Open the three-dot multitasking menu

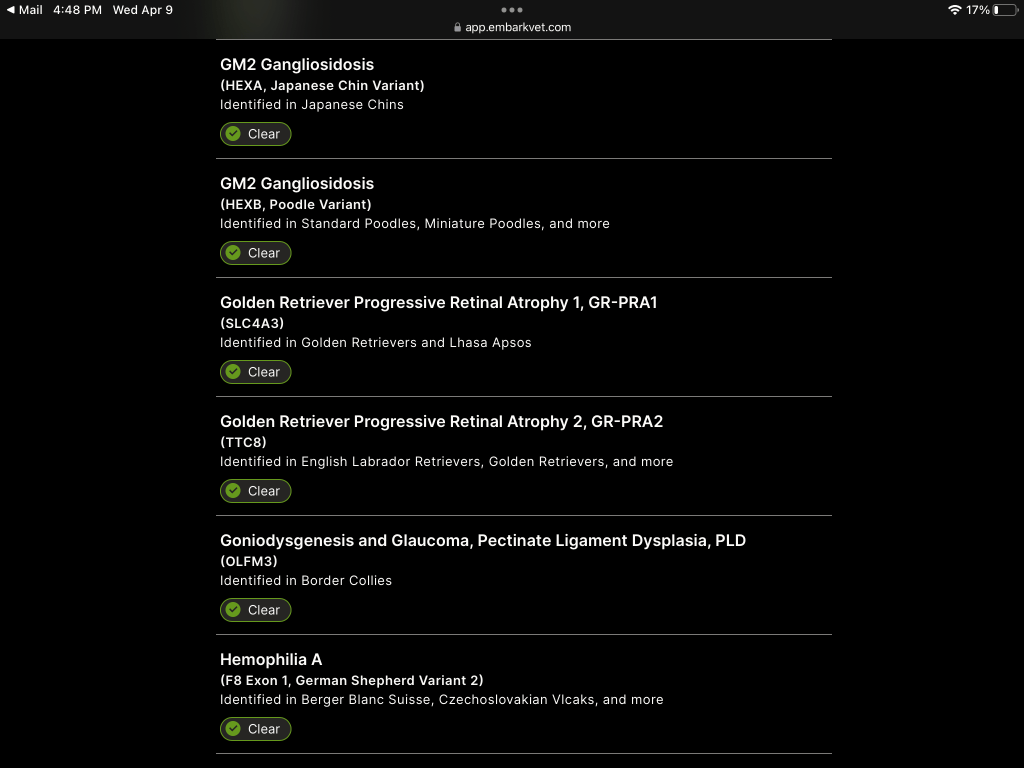(512, 10)
